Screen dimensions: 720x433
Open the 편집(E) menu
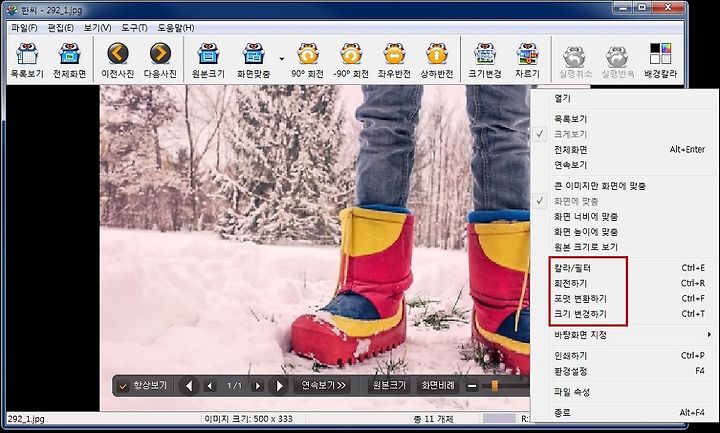pos(61,28)
